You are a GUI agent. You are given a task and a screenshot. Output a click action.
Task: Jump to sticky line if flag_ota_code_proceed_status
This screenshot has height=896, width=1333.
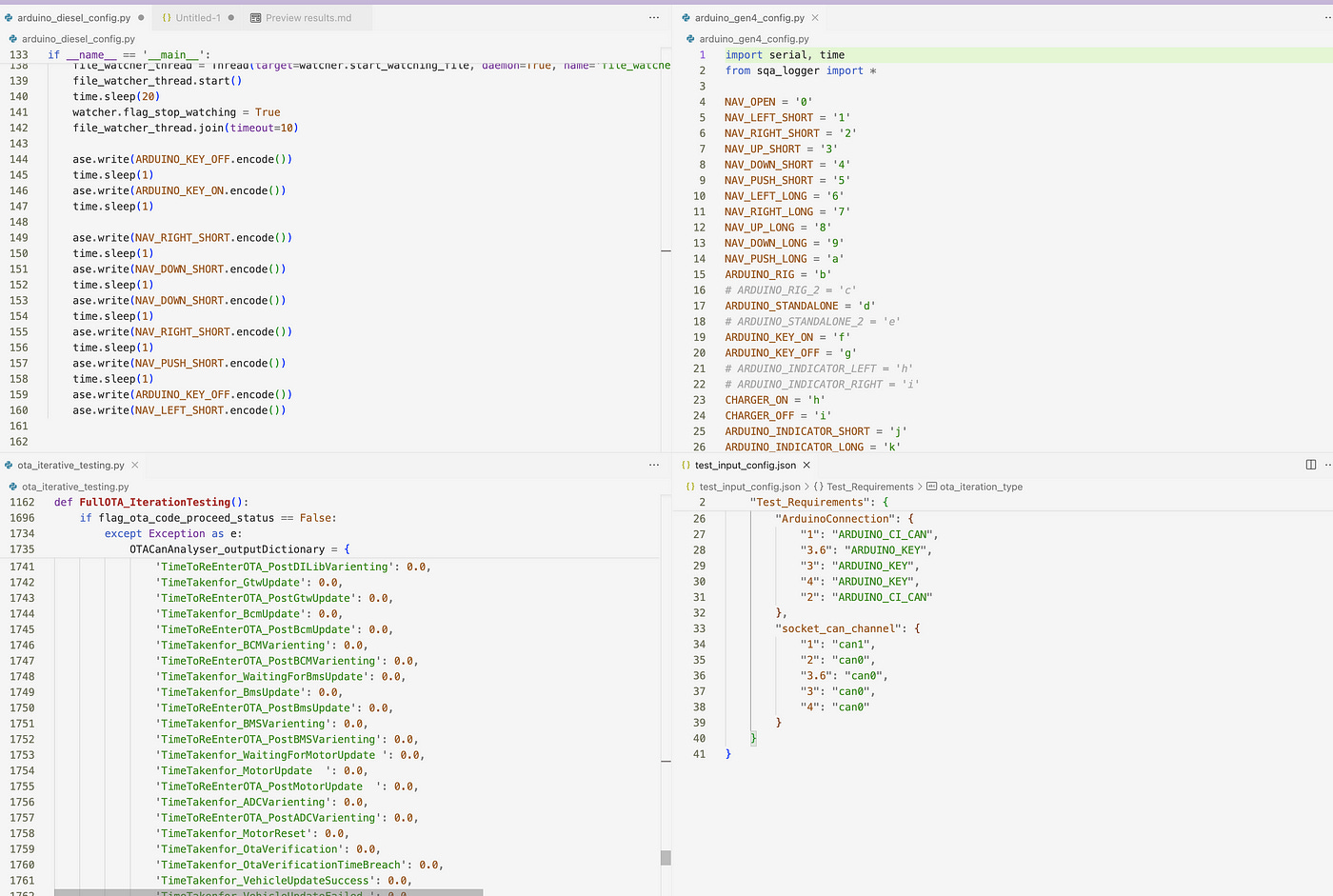tap(208, 518)
